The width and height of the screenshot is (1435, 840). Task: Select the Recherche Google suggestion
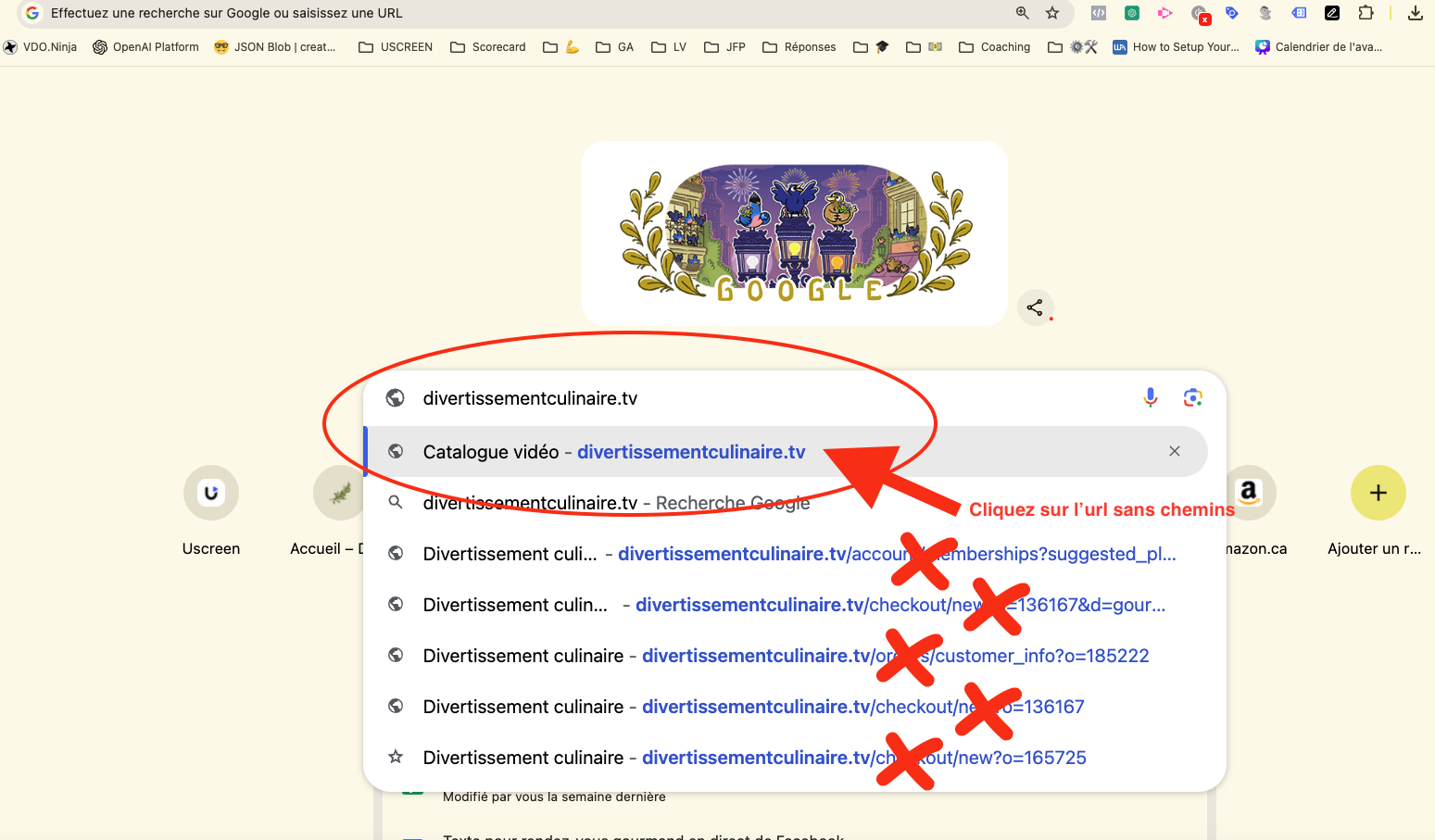pos(787,503)
